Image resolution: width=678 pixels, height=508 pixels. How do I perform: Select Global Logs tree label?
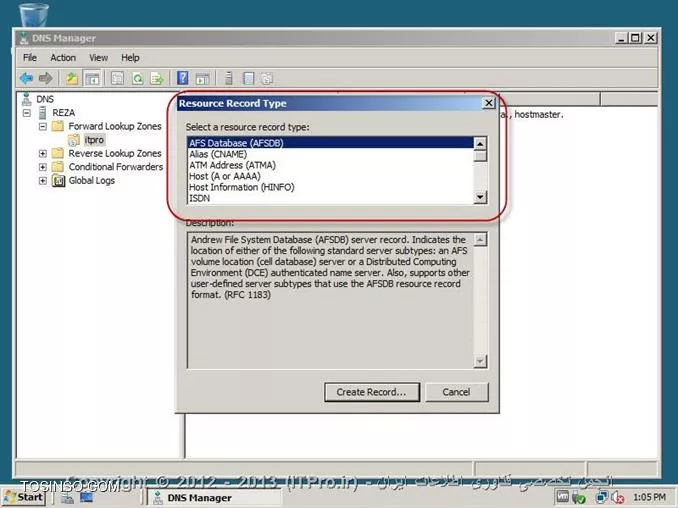point(92,180)
